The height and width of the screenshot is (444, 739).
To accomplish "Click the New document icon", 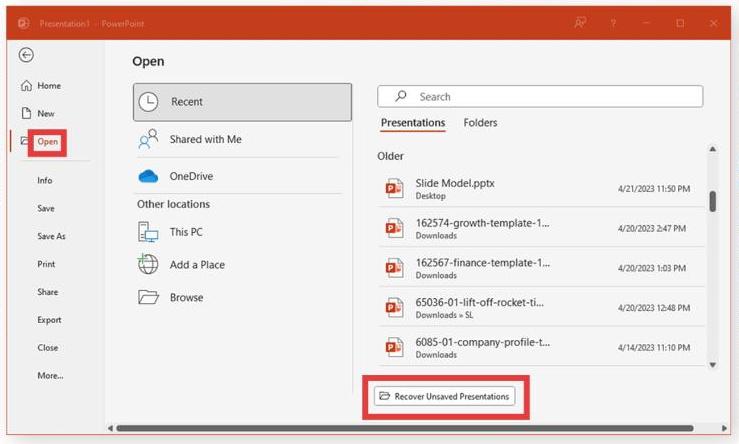I will 26,113.
